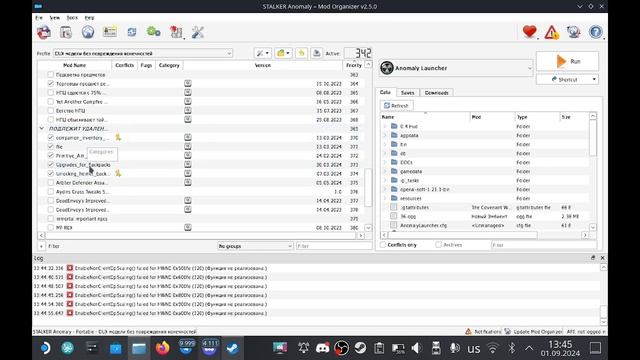
Task: Open the Bluetooth tray icon
Action: click(511, 348)
